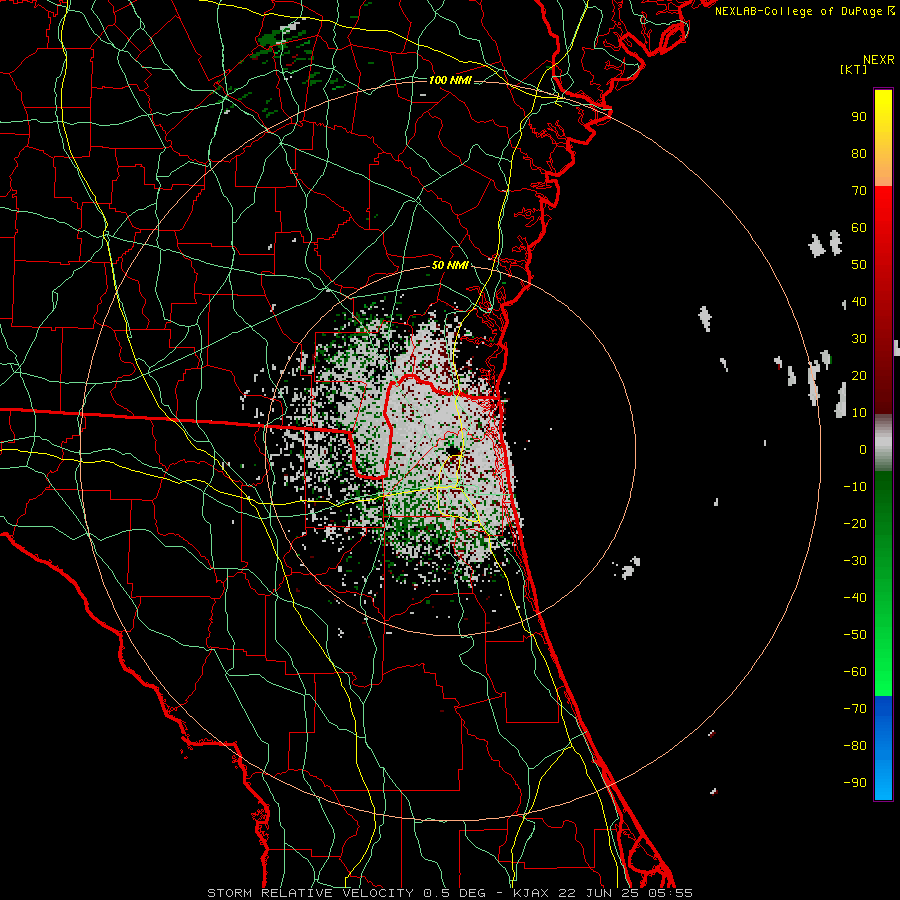Click the 90 value on the velocity scale
This screenshot has width=900, height=900.
click(x=859, y=117)
